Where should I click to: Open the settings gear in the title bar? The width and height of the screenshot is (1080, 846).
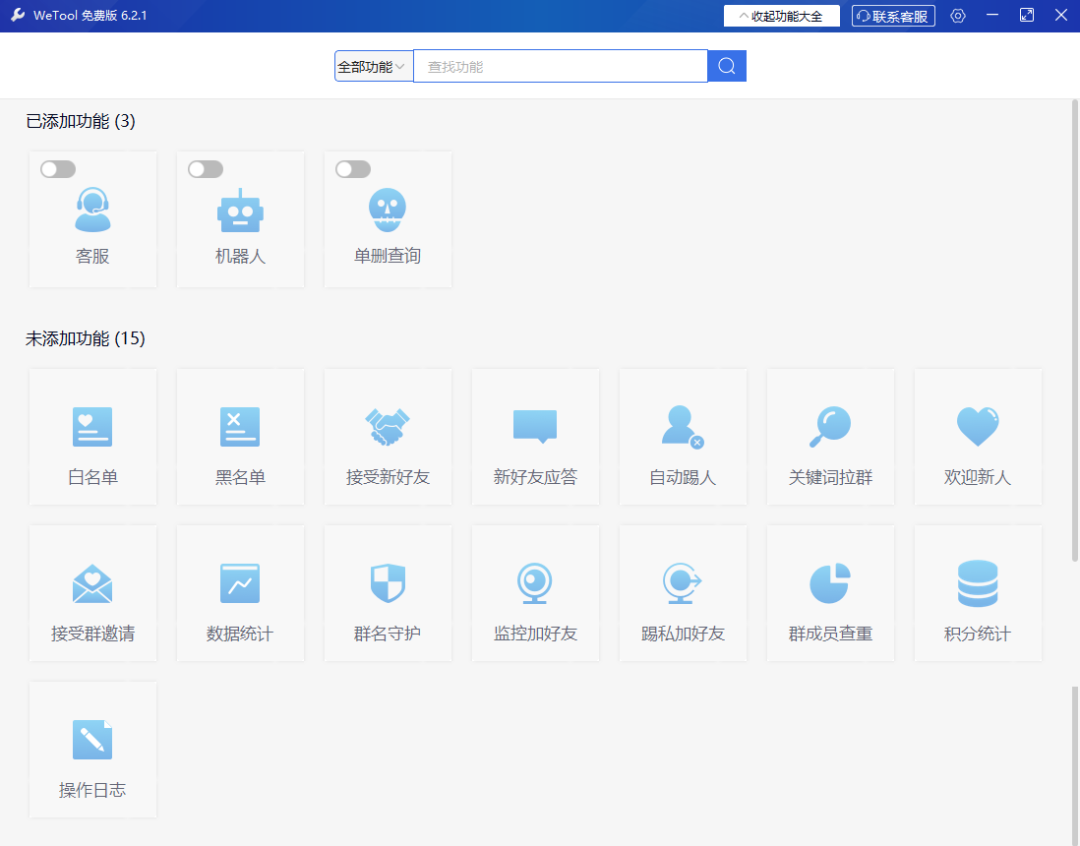pyautogui.click(x=958, y=15)
